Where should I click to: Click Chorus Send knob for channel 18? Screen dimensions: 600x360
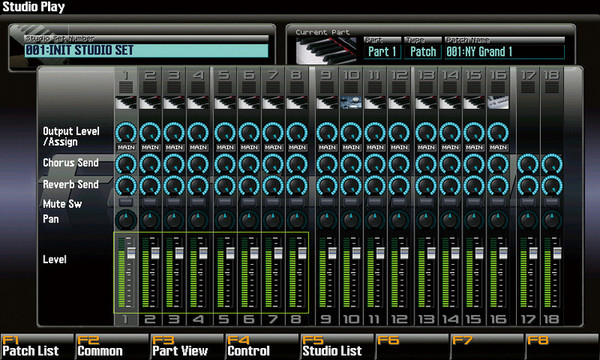point(552,164)
